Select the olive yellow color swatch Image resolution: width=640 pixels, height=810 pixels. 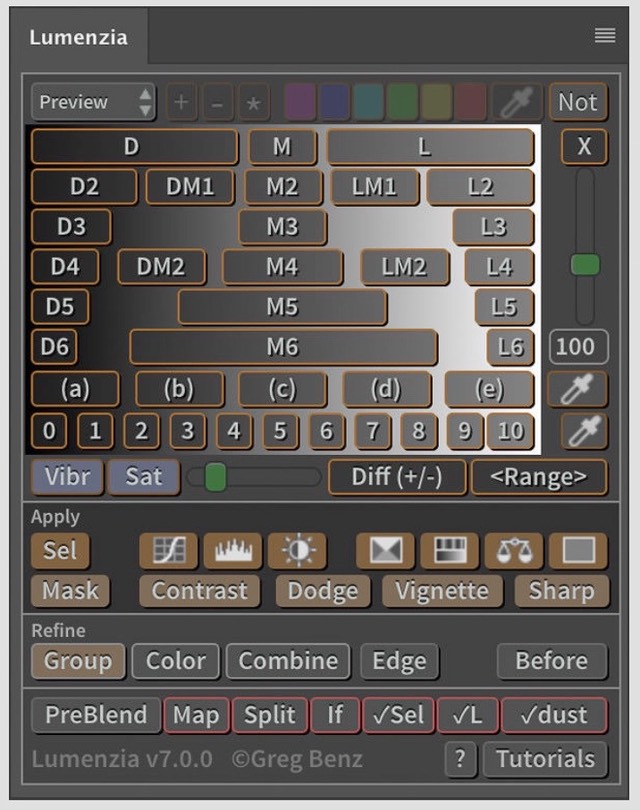[x=436, y=102]
